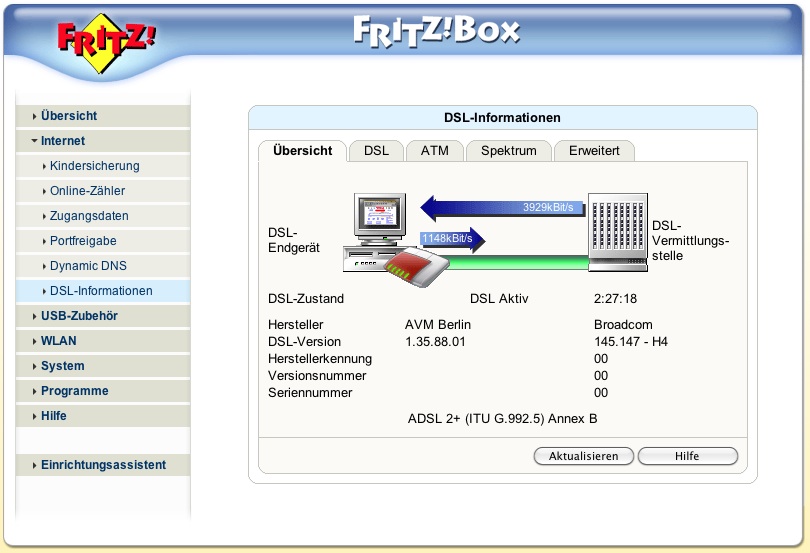810x553 pixels.
Task: Open the Hilfe sidebar menu
Action: click(x=103, y=416)
